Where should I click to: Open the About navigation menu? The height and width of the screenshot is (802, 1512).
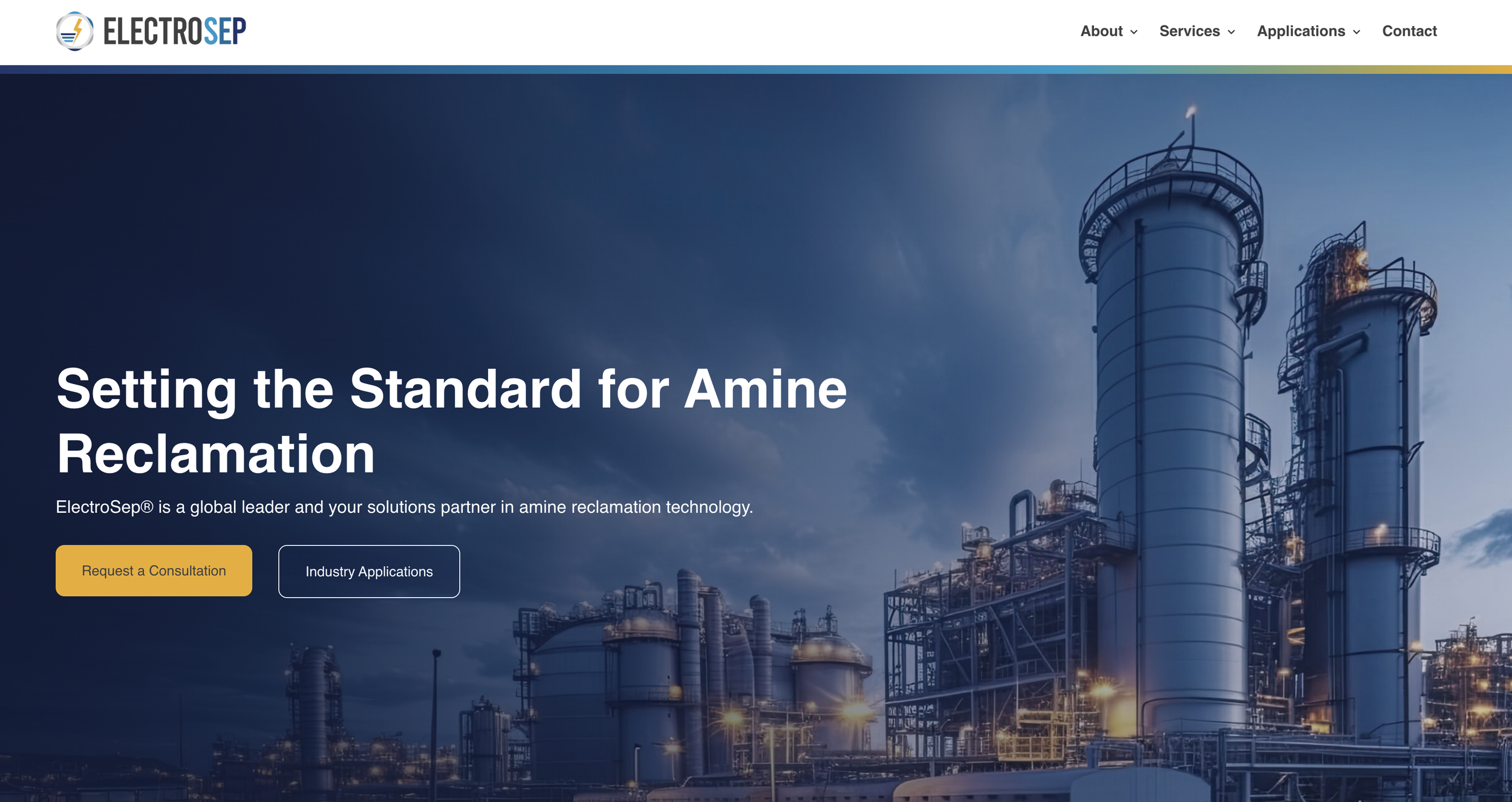tap(1101, 31)
